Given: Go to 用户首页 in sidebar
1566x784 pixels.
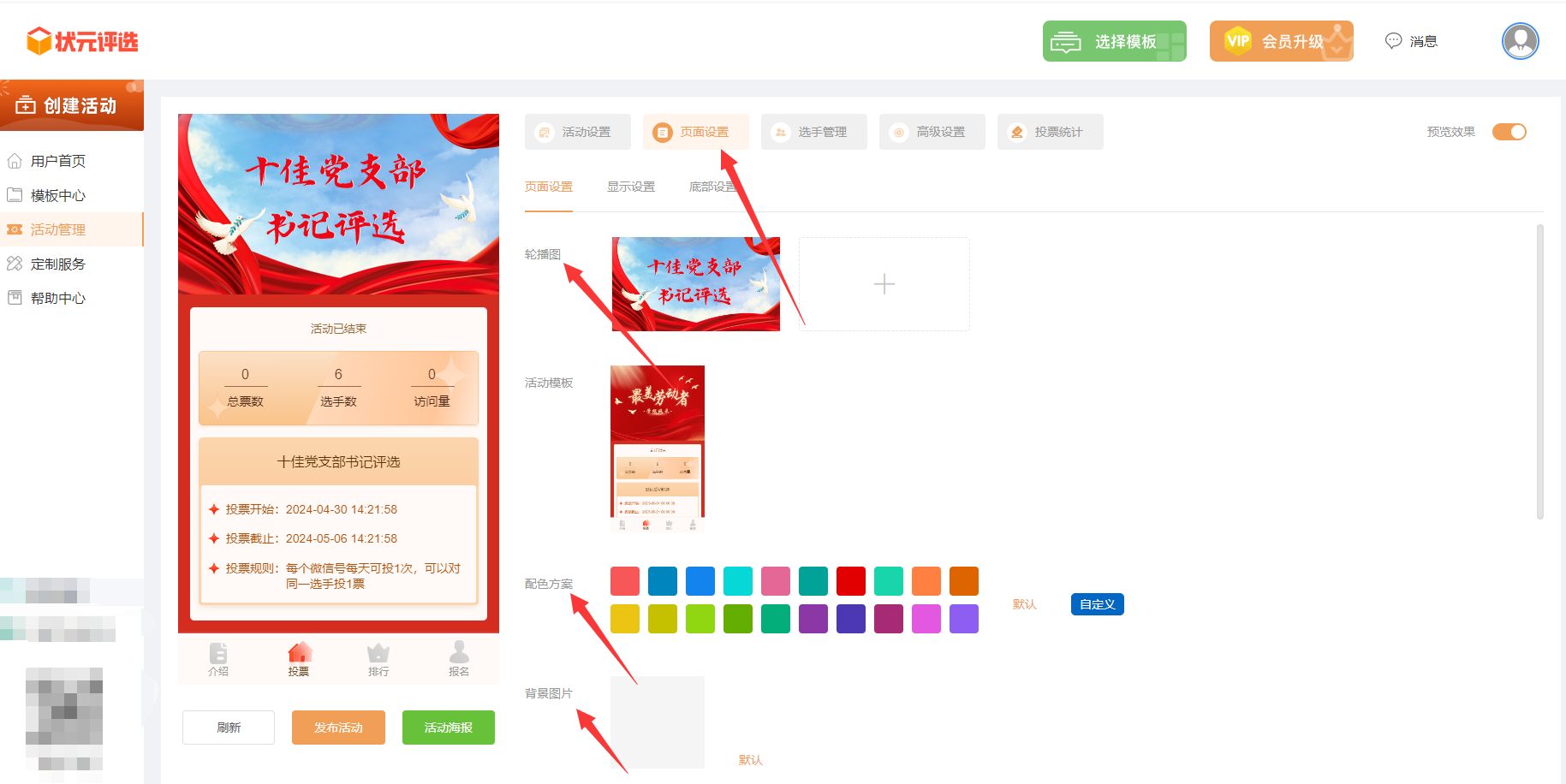Looking at the screenshot, I should coord(57,161).
